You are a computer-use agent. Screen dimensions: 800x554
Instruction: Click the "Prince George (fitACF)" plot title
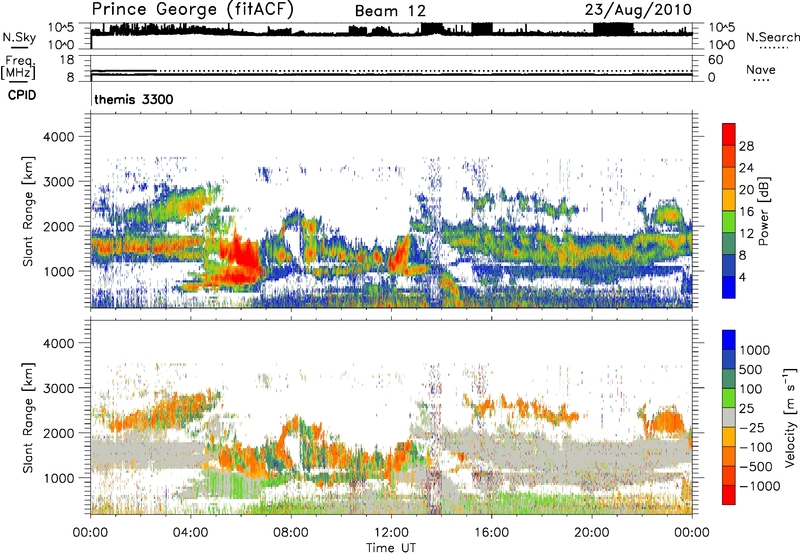[x=192, y=10]
